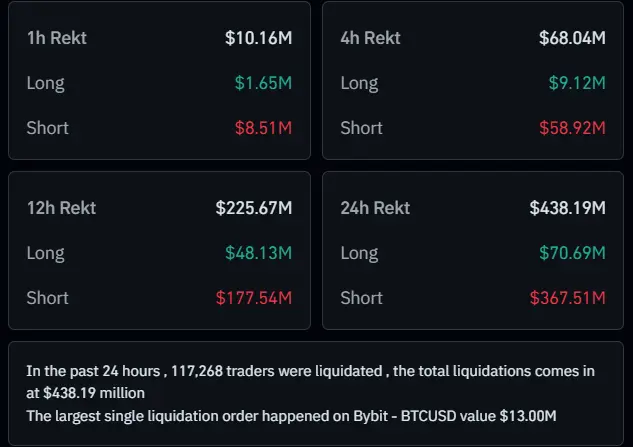Click the Bybit BTCUSD largest liquidation line
633x447 pixels.
coord(291,416)
